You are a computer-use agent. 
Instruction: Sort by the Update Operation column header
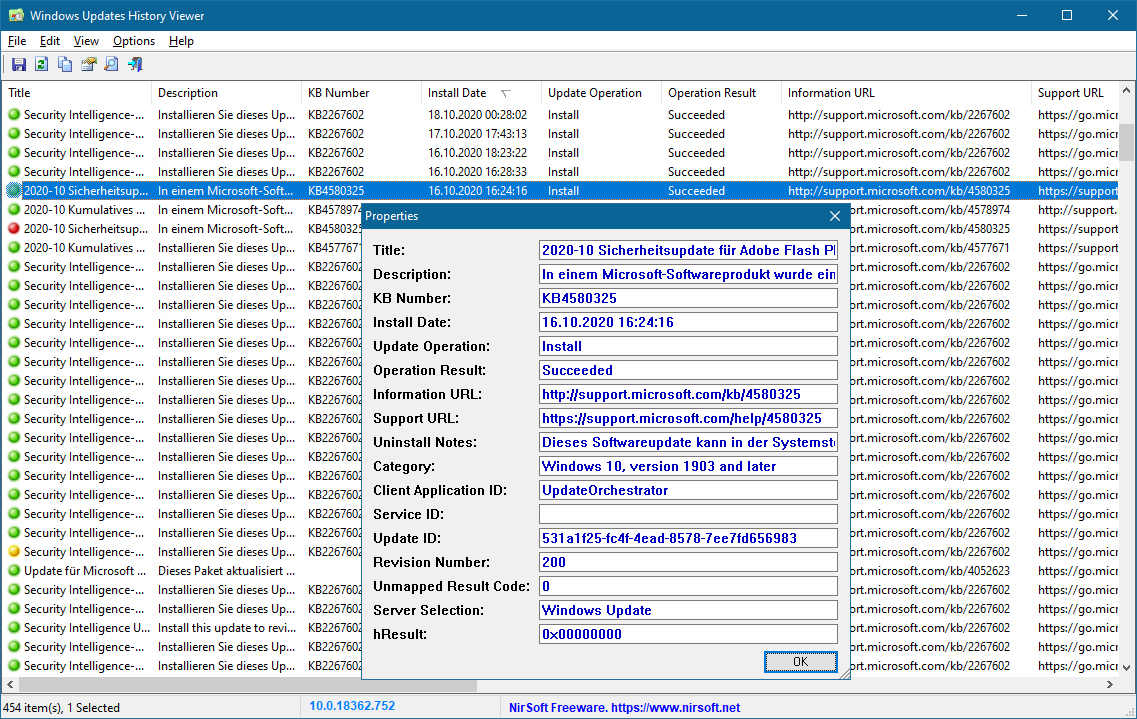(x=601, y=93)
